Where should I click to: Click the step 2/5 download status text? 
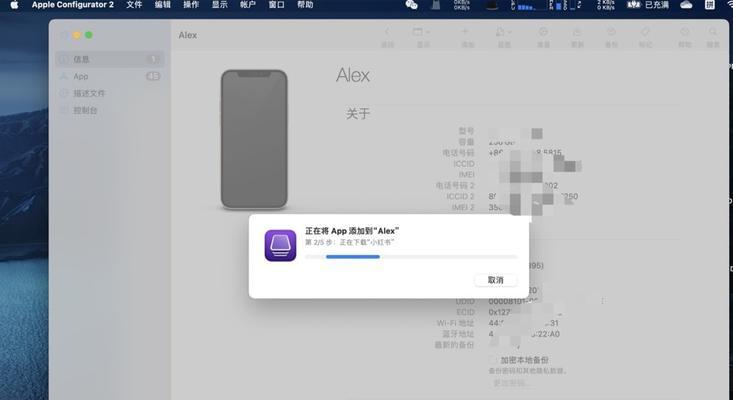click(350, 243)
